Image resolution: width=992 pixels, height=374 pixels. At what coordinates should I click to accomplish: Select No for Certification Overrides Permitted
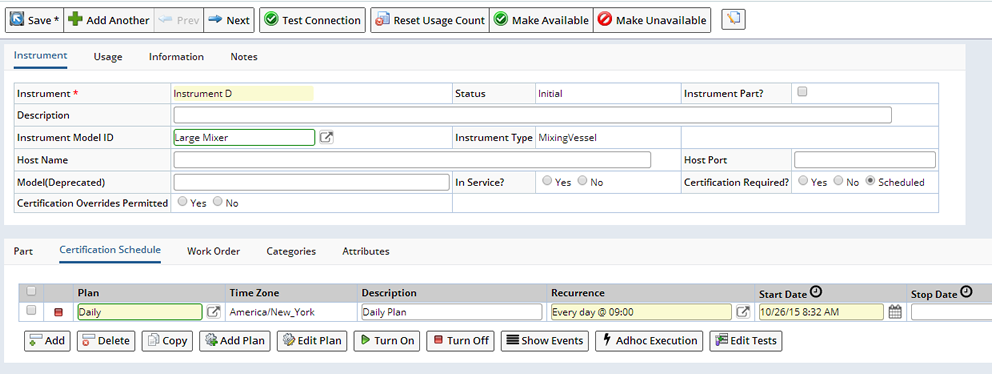pos(218,203)
